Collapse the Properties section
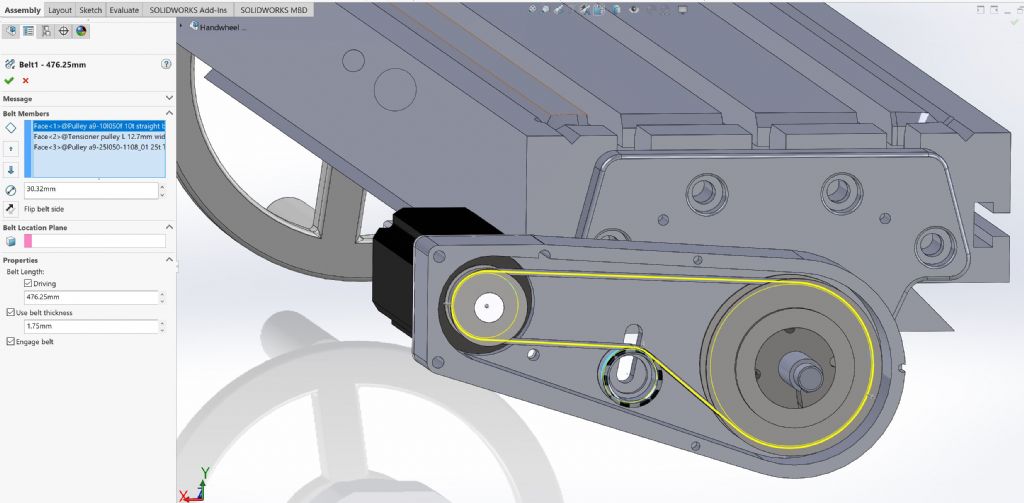1024x503 pixels. click(169, 259)
